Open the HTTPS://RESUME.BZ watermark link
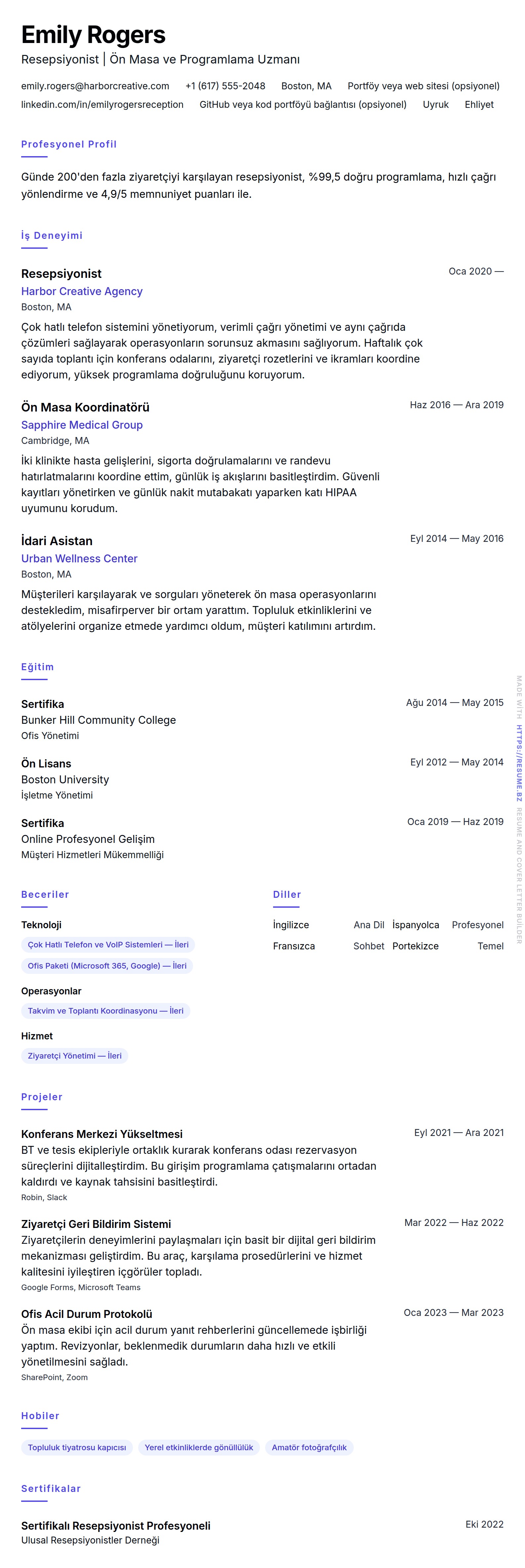 point(519,763)
